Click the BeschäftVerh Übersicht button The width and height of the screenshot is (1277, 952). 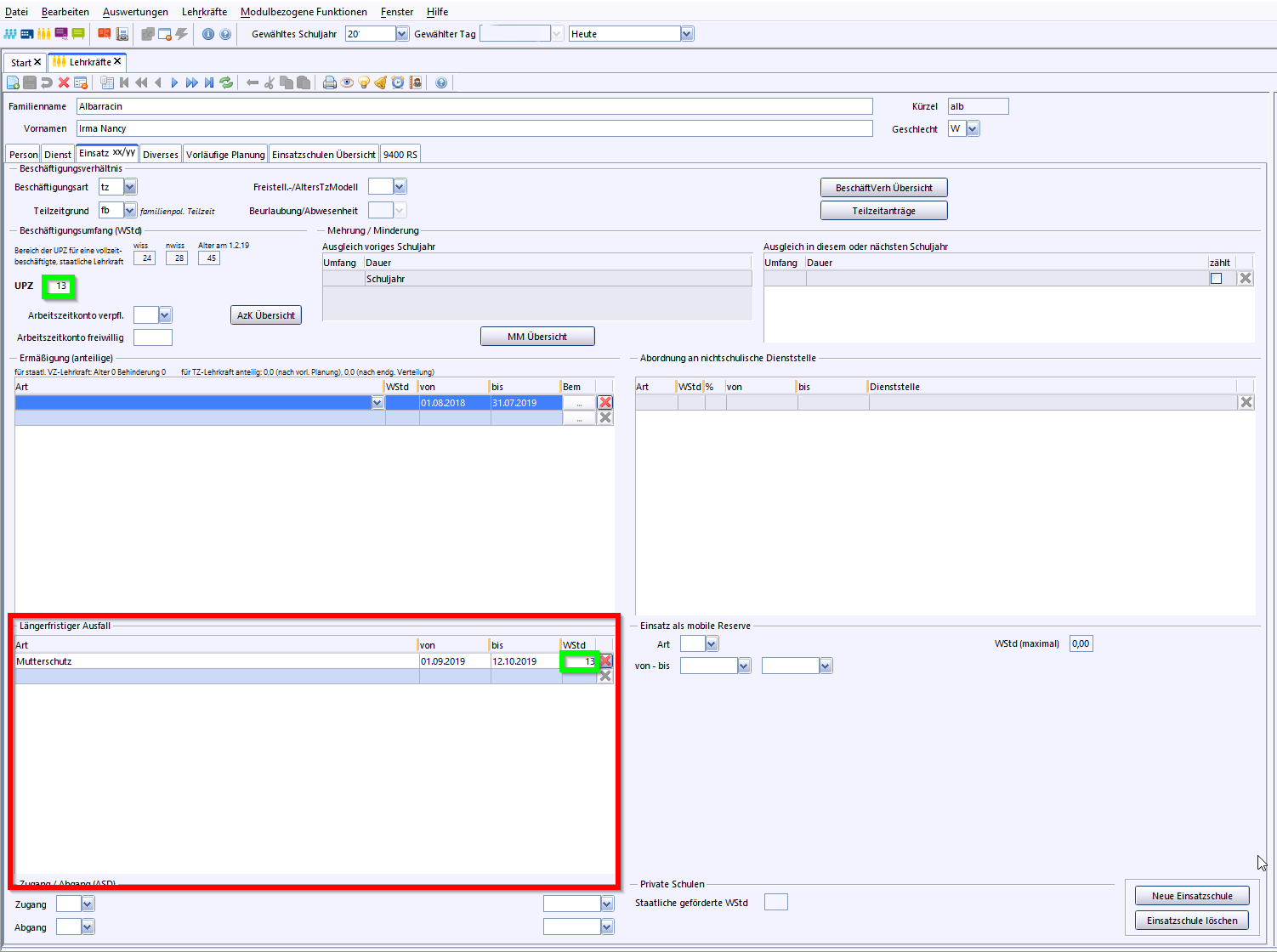(884, 188)
